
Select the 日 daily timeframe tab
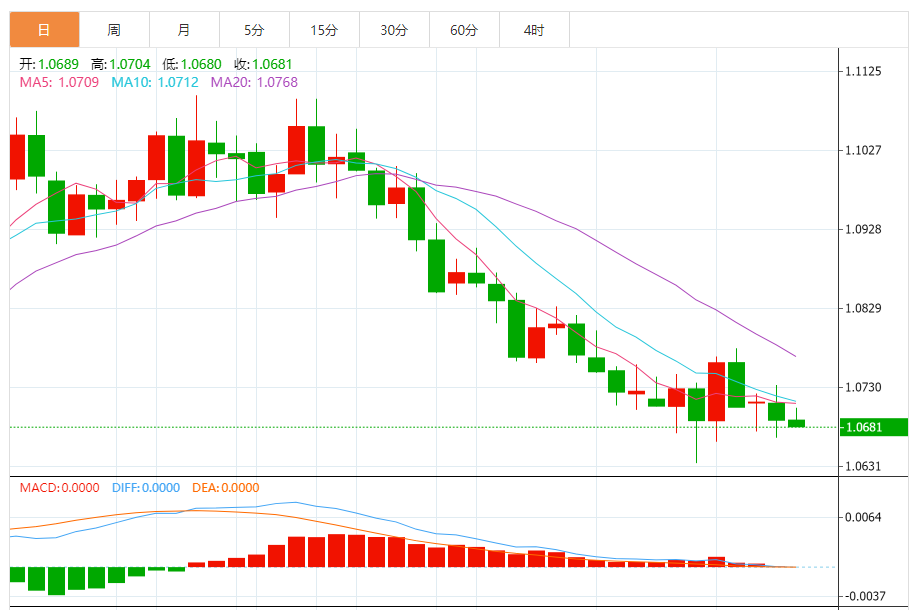pos(45,30)
